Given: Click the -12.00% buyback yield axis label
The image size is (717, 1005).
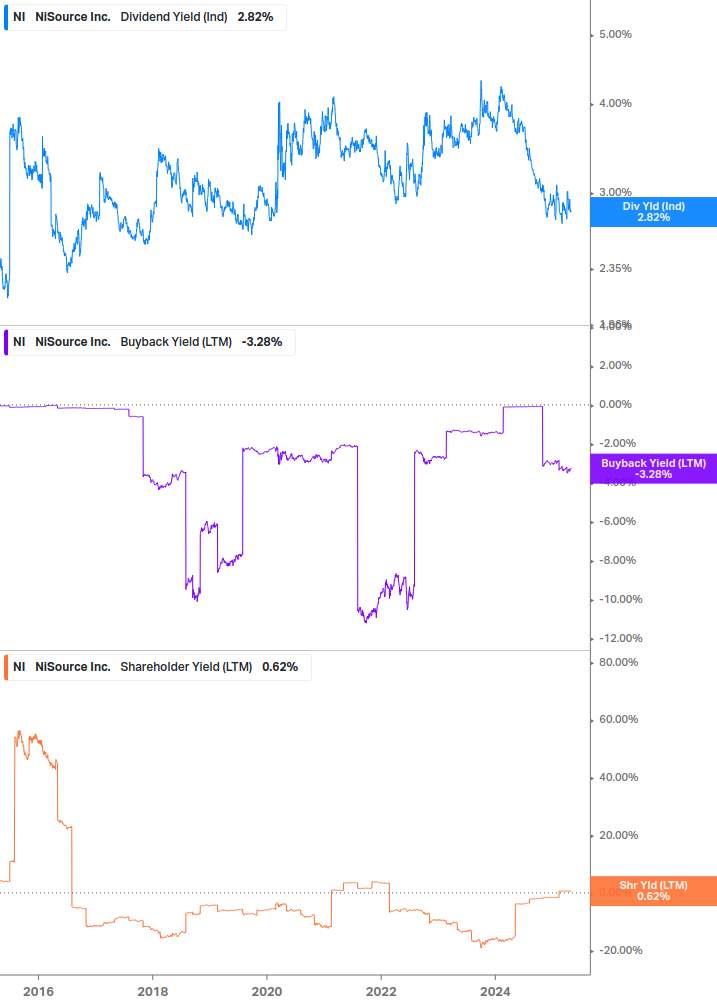Looking at the screenshot, I should pyautogui.click(x=620, y=638).
